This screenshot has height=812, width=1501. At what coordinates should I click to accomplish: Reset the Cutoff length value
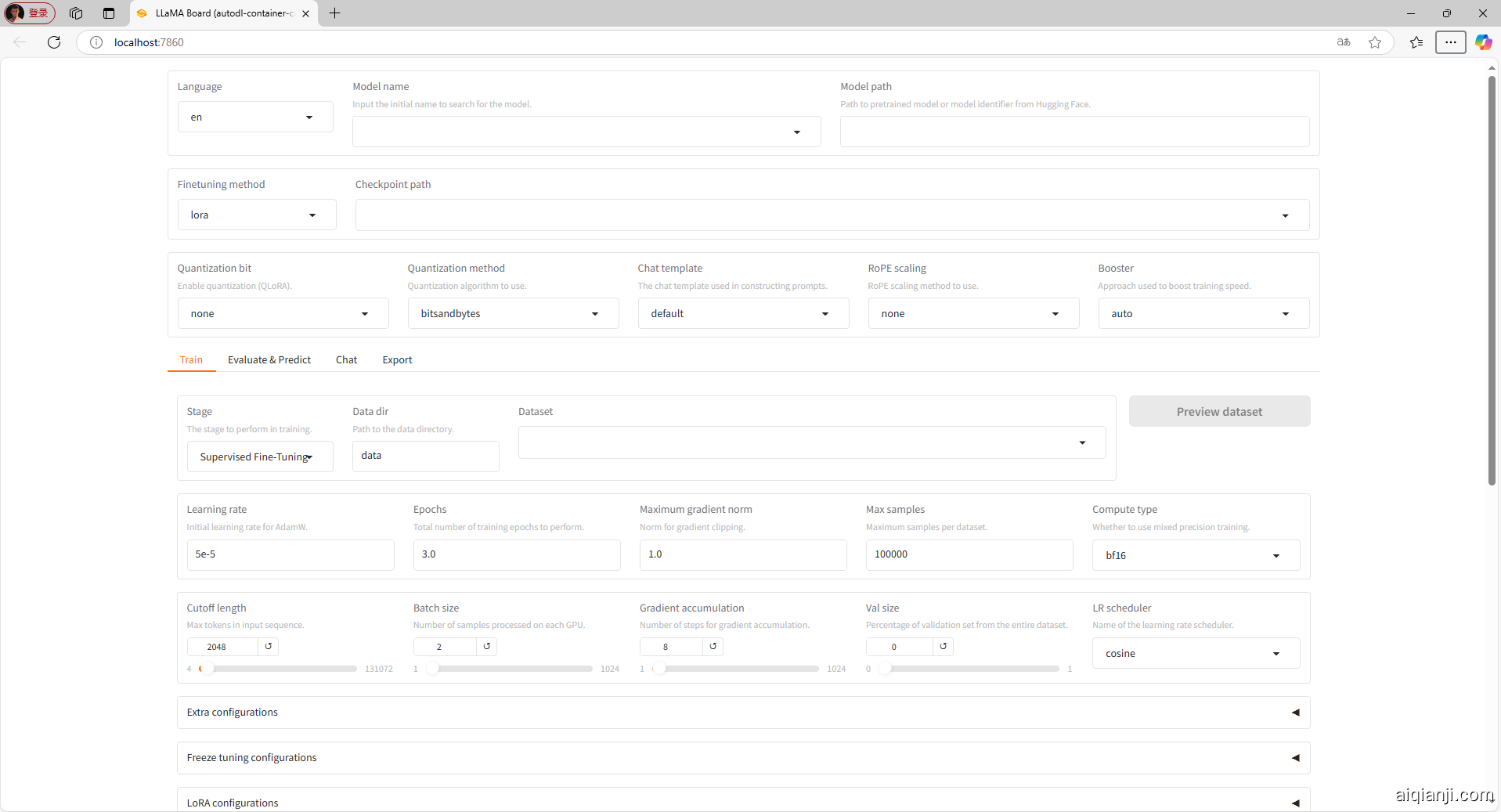[x=269, y=647]
